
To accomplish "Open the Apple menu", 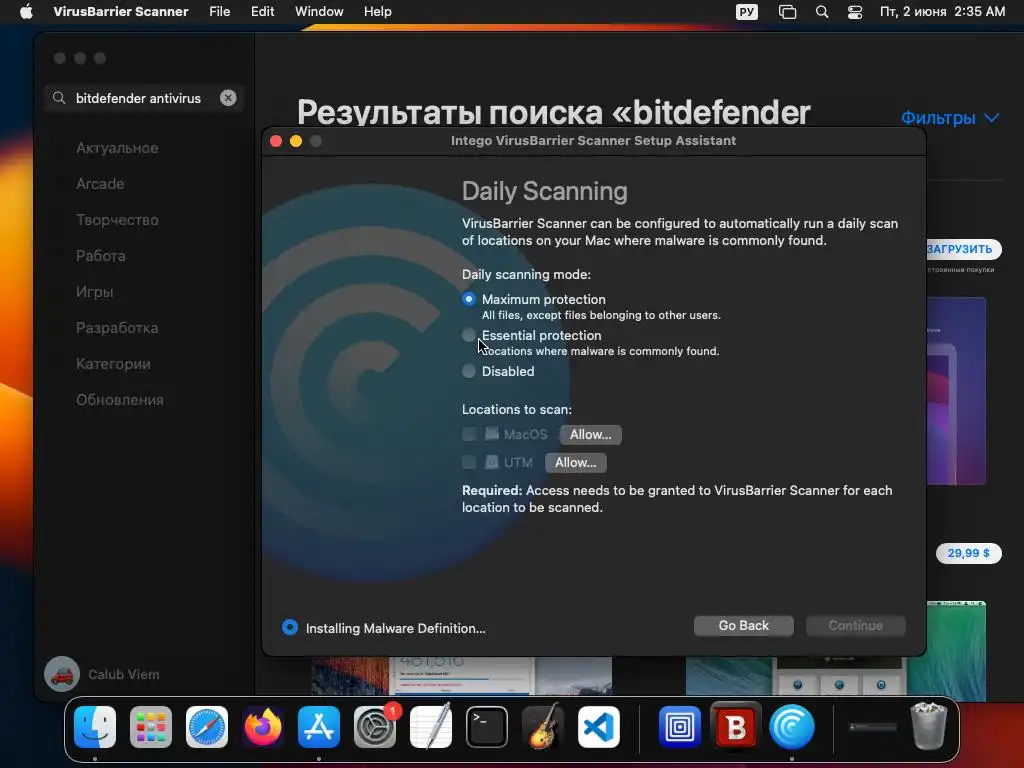I will [x=25, y=12].
